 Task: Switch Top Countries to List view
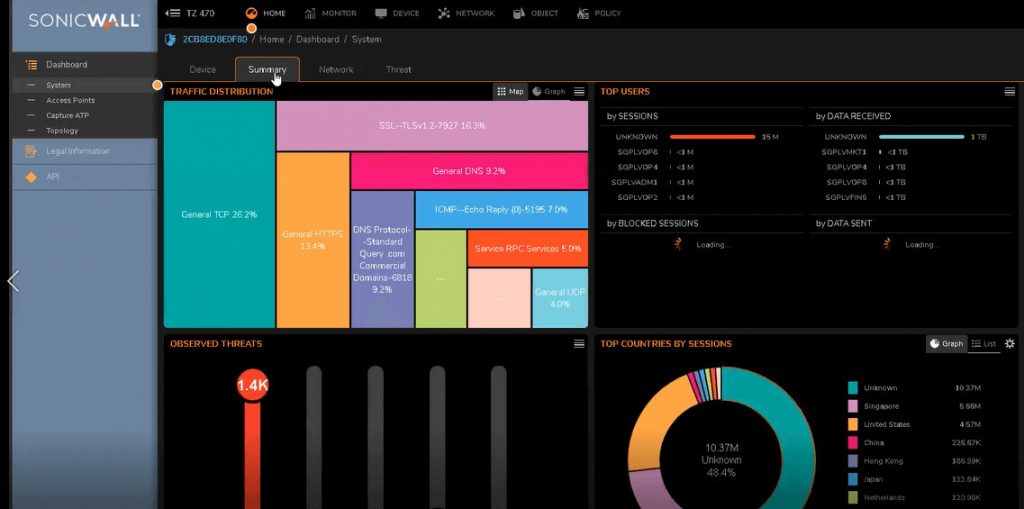984,344
